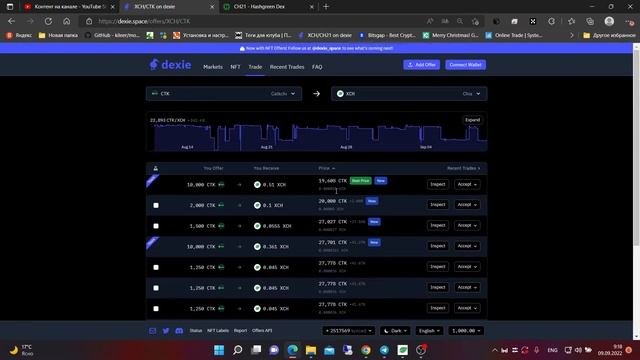Open the Dark theme dropdown
640x360 pixels.
coord(395,331)
